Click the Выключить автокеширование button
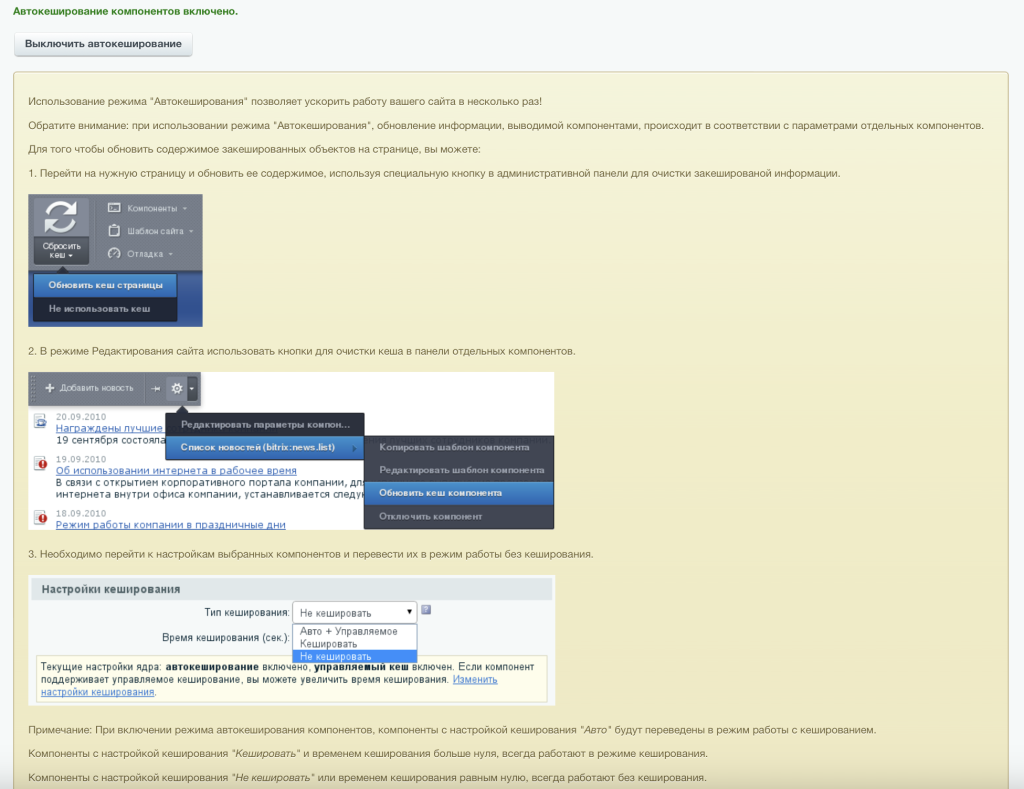 coord(103,44)
